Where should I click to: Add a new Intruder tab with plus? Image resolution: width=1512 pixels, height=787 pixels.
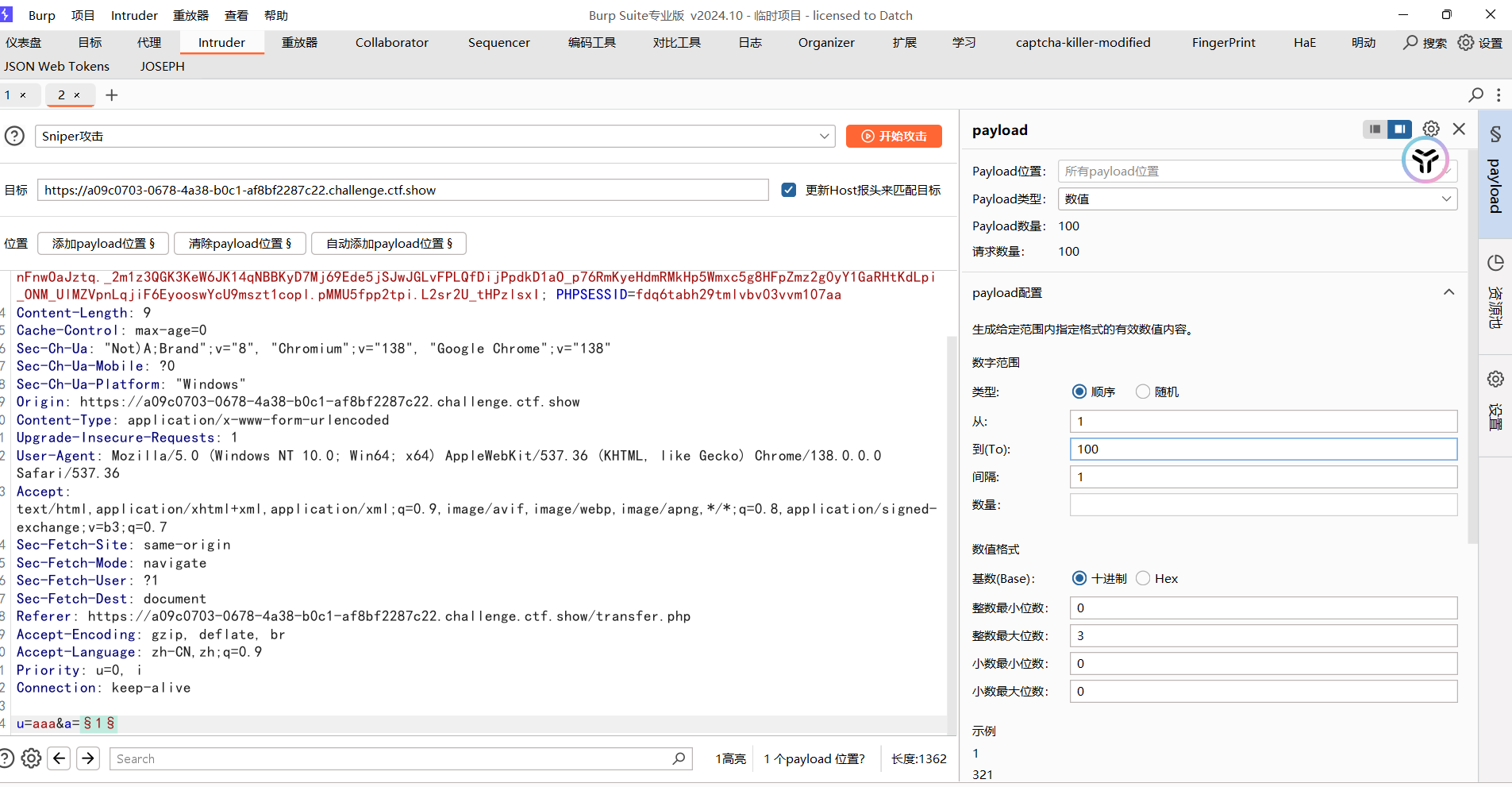point(112,95)
